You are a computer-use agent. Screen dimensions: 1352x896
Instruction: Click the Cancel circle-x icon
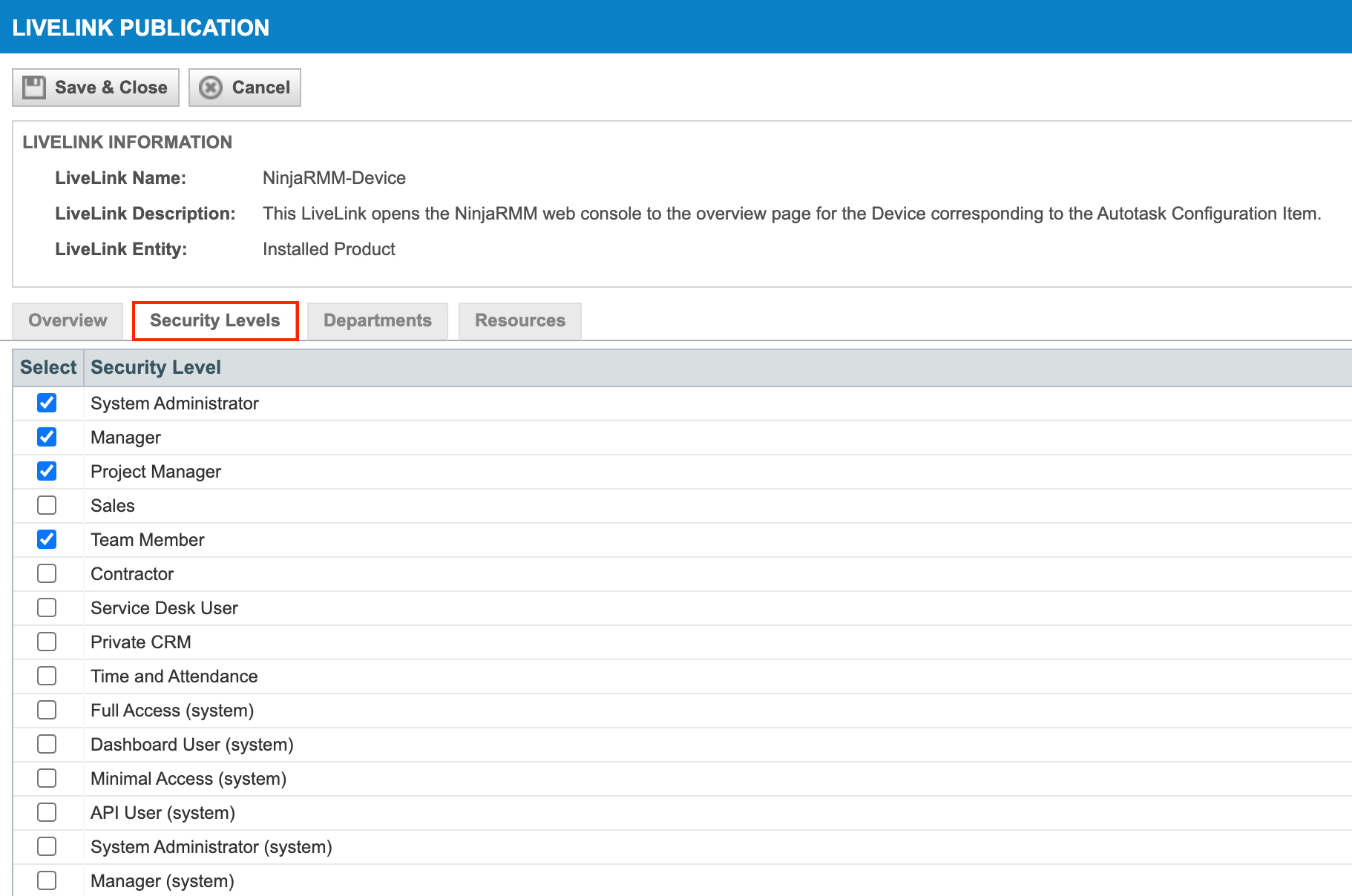(x=211, y=88)
